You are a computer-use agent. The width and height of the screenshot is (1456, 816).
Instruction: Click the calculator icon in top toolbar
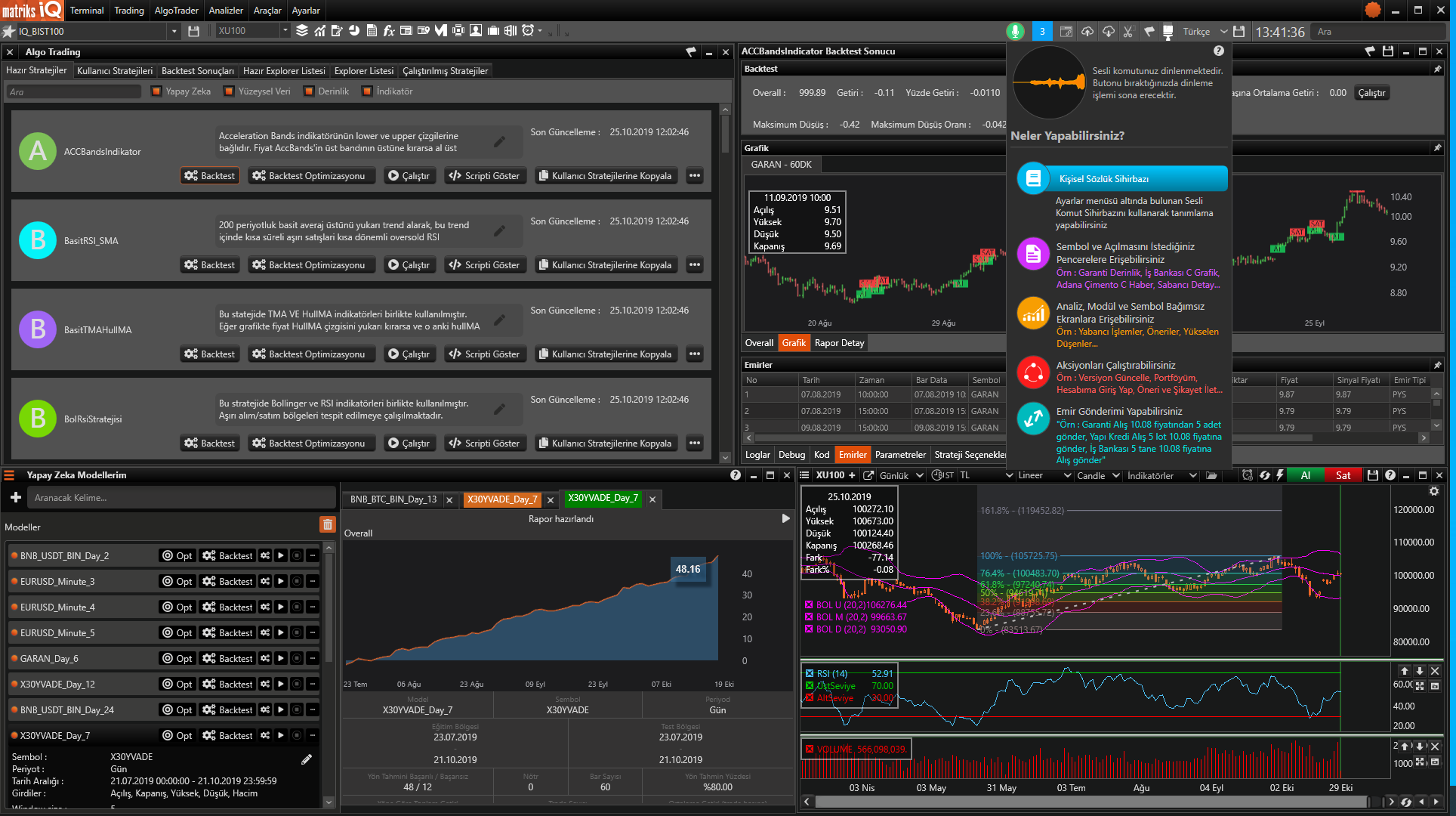[x=372, y=31]
